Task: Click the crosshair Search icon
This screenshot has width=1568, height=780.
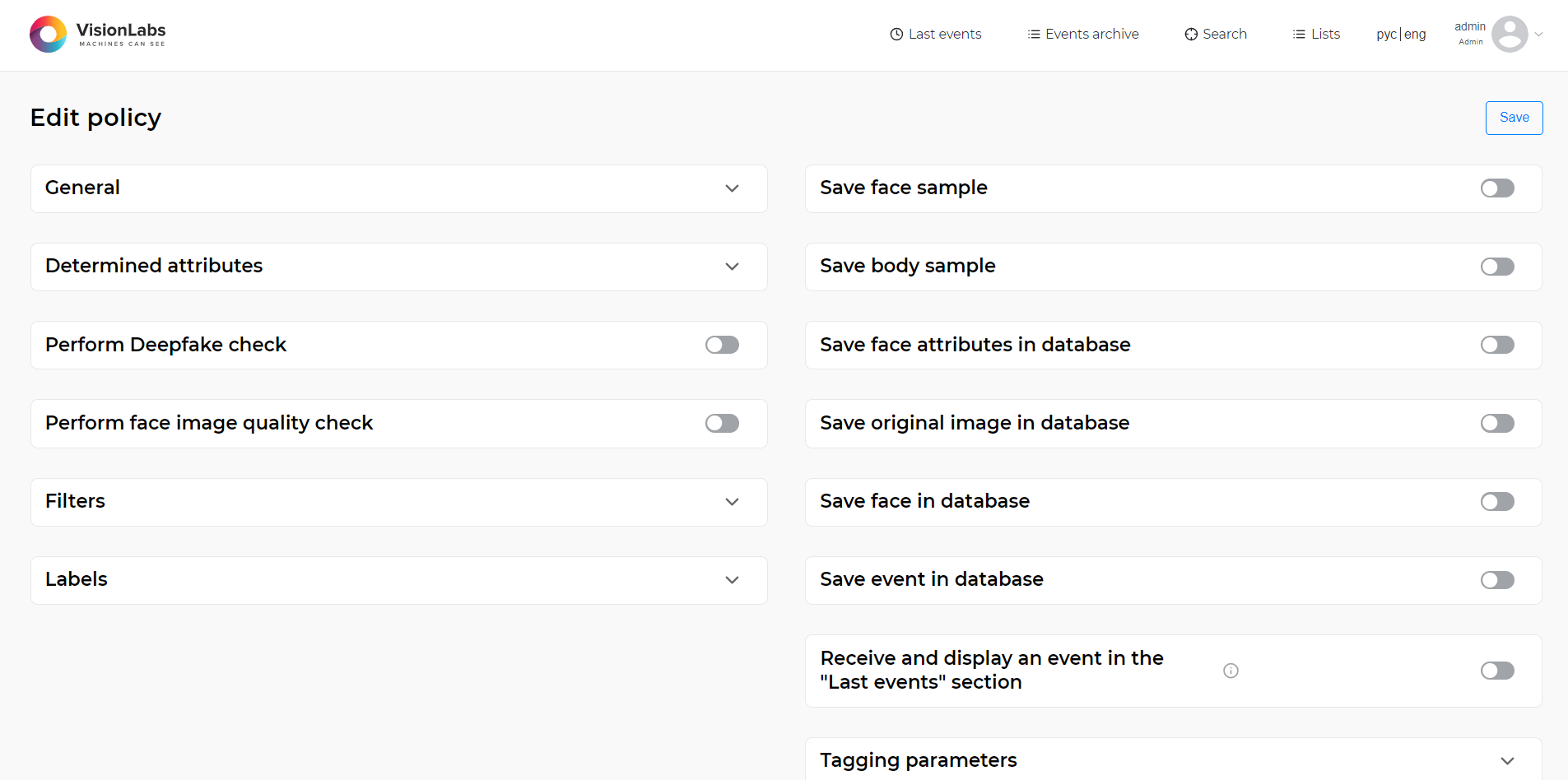Action: tap(1191, 35)
